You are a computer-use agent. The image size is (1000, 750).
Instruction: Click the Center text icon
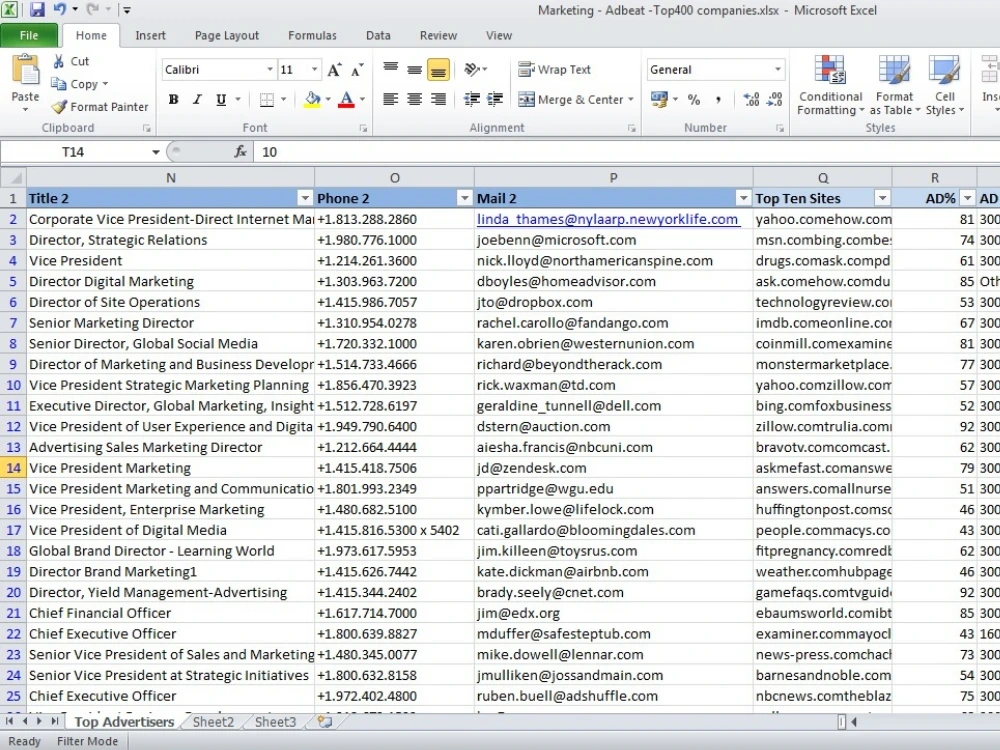415,99
